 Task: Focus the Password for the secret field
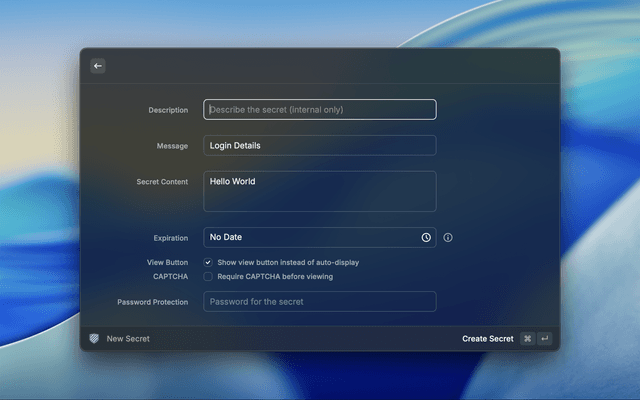coord(320,301)
